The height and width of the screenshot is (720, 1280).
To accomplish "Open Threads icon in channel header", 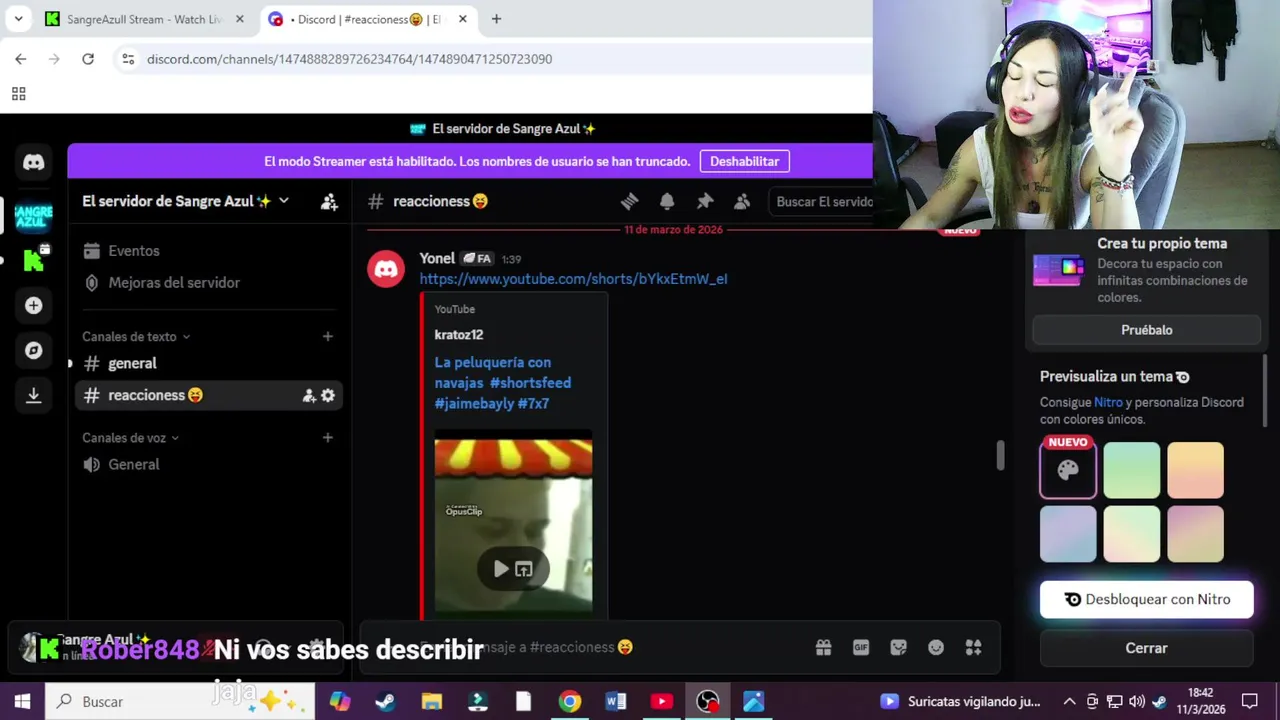I will 629,201.
